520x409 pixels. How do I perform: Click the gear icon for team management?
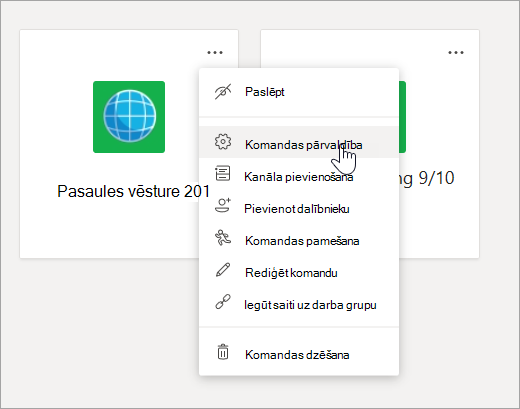[223, 142]
